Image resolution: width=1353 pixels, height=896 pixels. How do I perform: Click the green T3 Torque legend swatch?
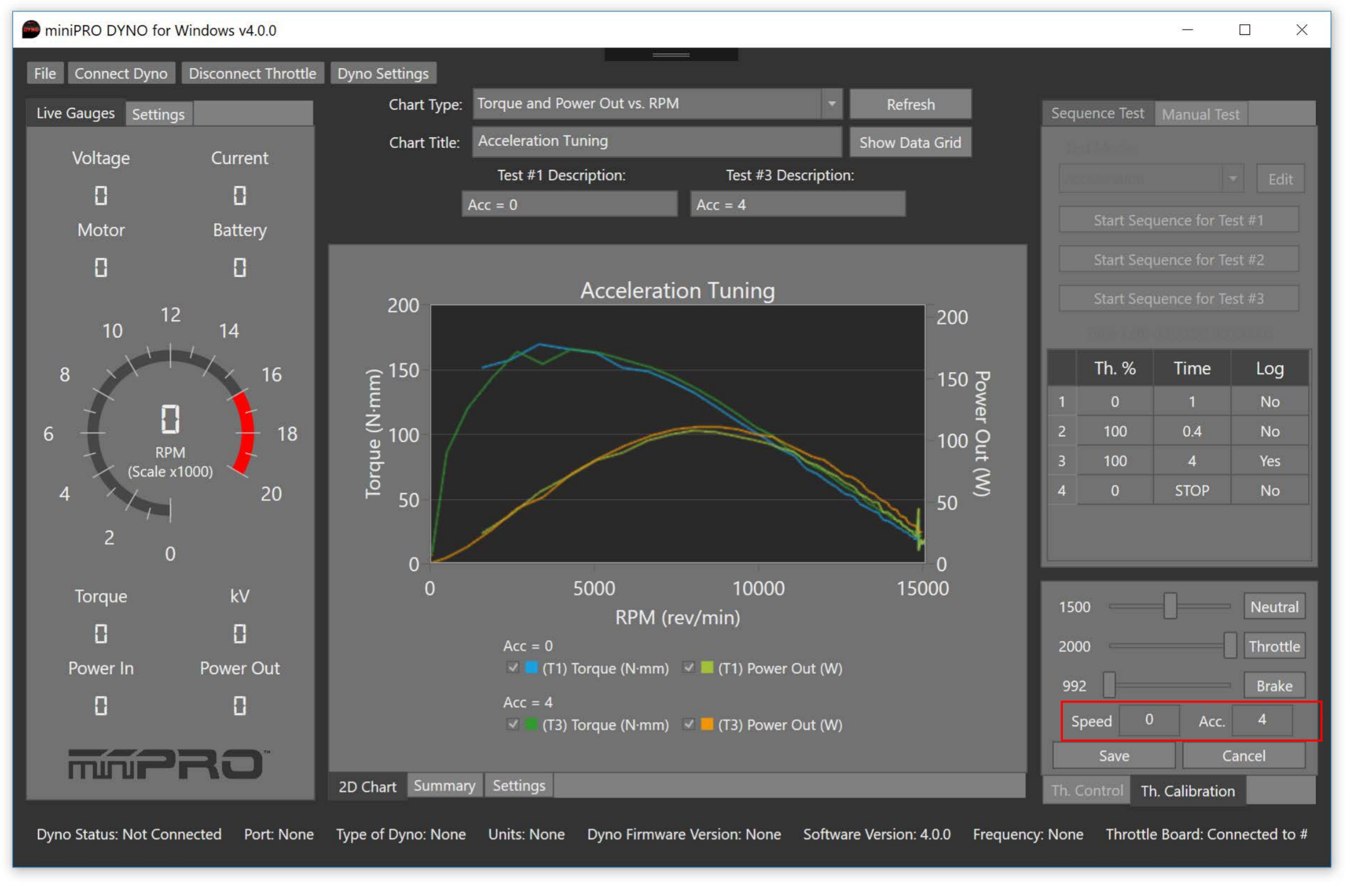tap(531, 724)
